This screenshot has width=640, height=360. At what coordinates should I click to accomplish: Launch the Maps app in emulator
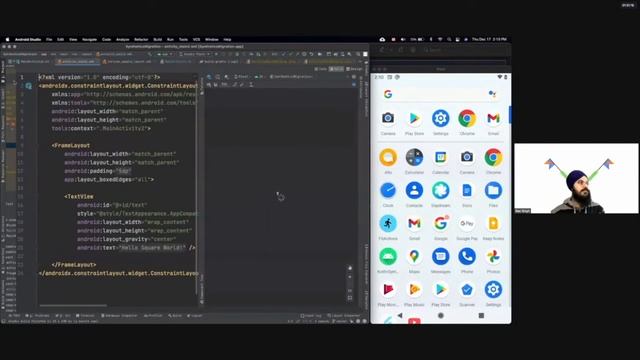414,256
